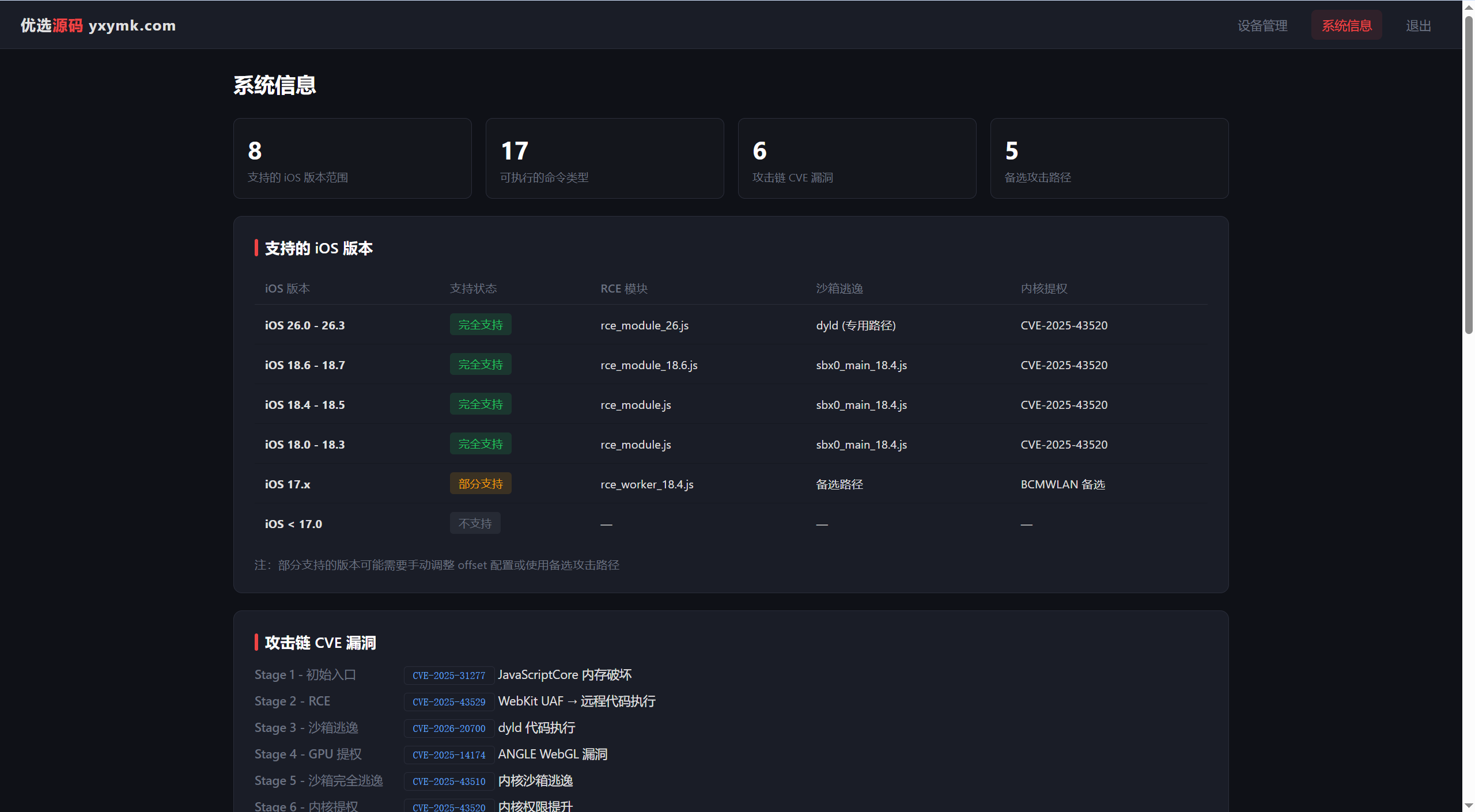This screenshot has width=1475, height=812.
Task: Click the CVE-2025-43529 tag
Action: point(449,702)
